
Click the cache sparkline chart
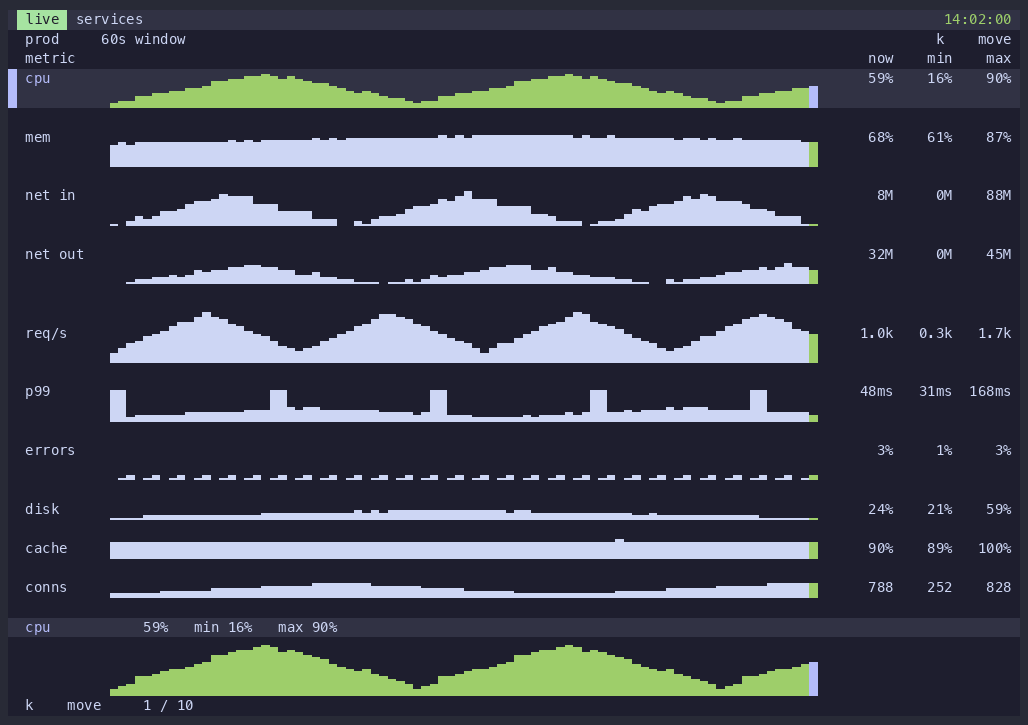pos(464,549)
